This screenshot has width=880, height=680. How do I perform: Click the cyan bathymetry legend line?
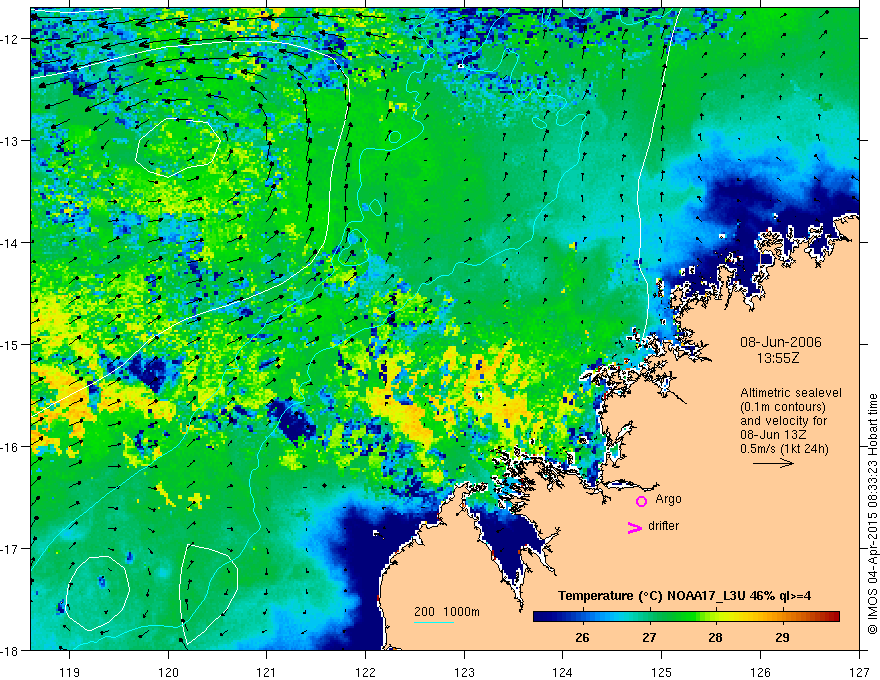pyautogui.click(x=433, y=622)
